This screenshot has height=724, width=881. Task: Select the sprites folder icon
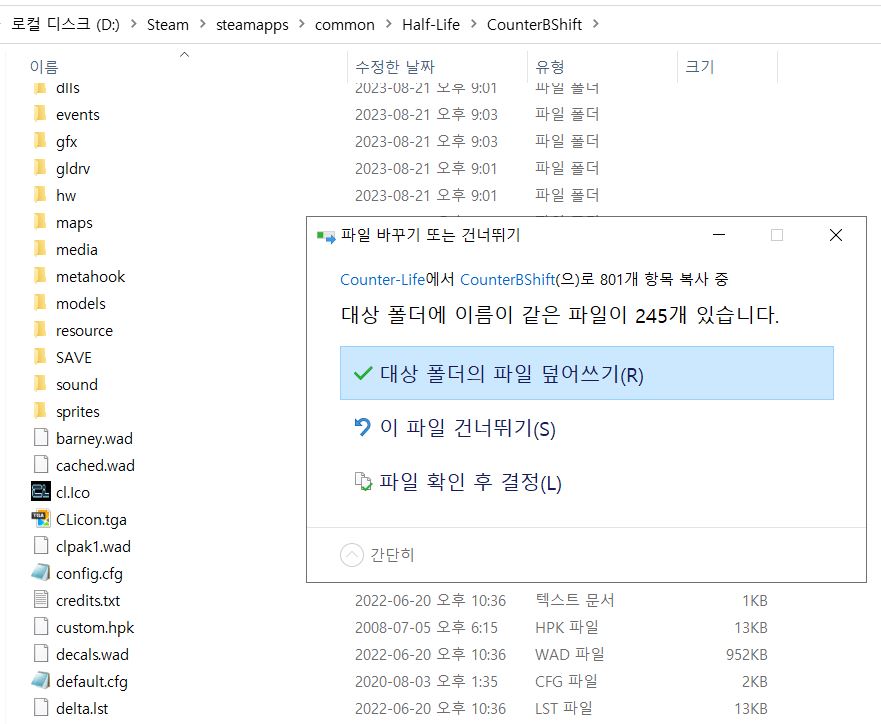40,411
